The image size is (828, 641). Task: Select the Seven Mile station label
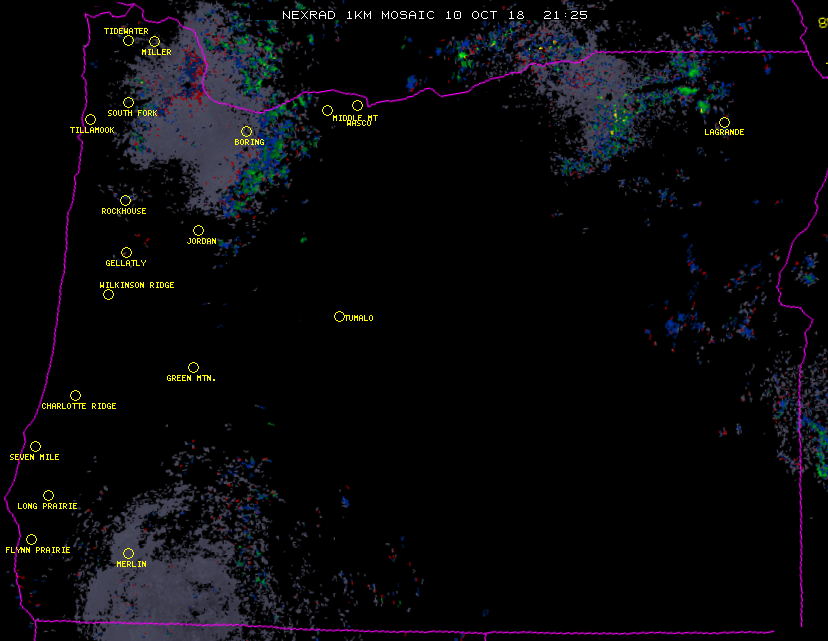coord(35,457)
